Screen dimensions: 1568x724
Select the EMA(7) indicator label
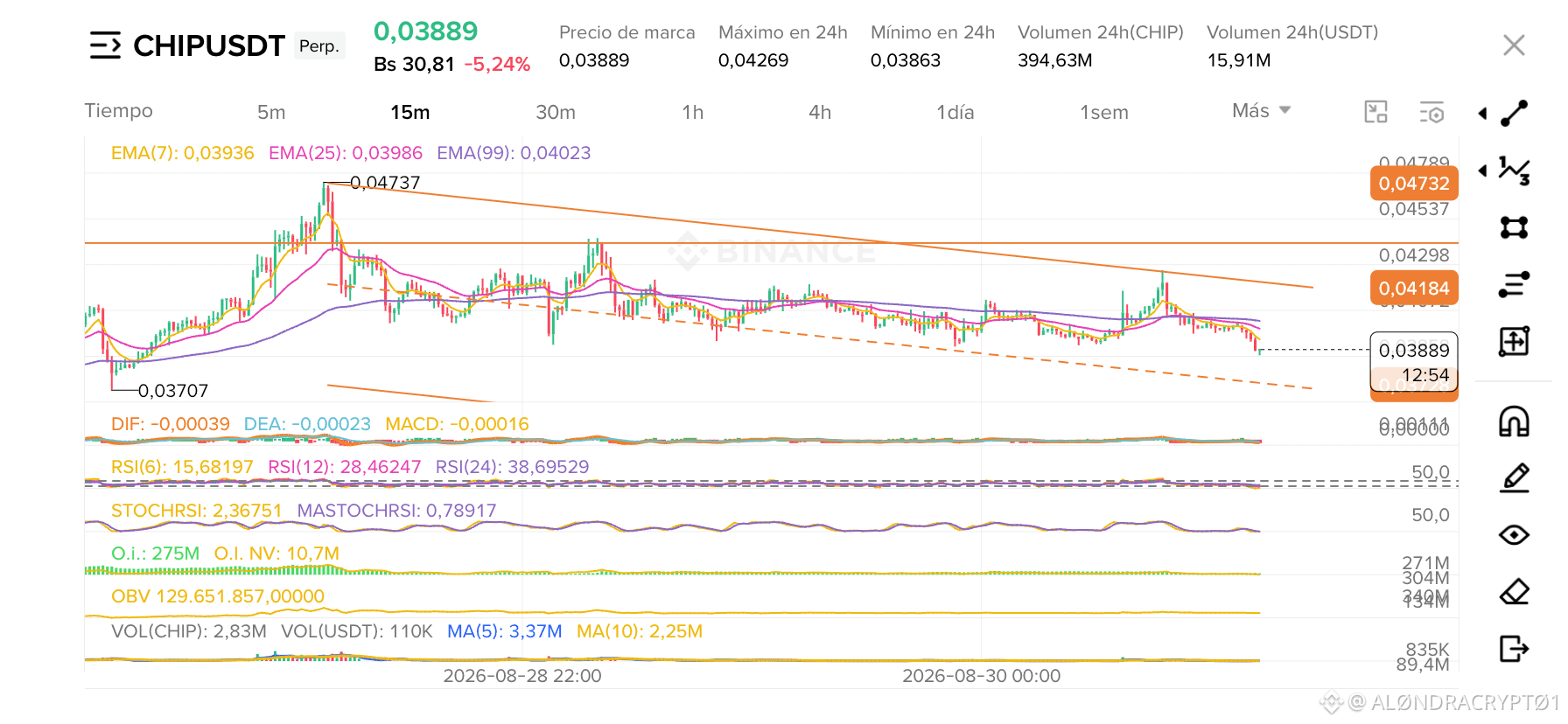point(183,153)
